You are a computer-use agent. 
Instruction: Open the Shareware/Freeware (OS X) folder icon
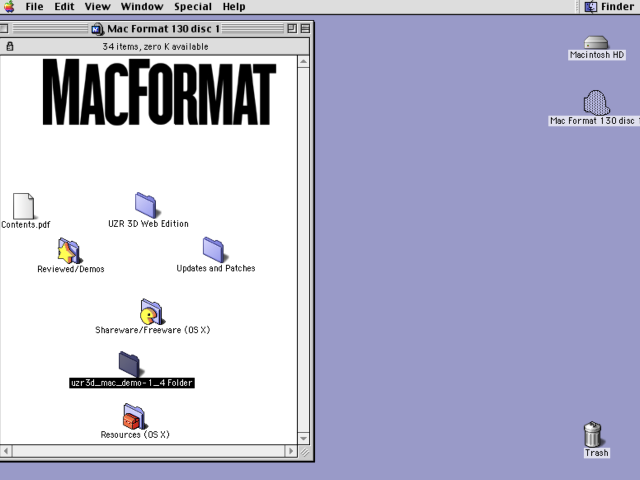pyautogui.click(x=151, y=311)
